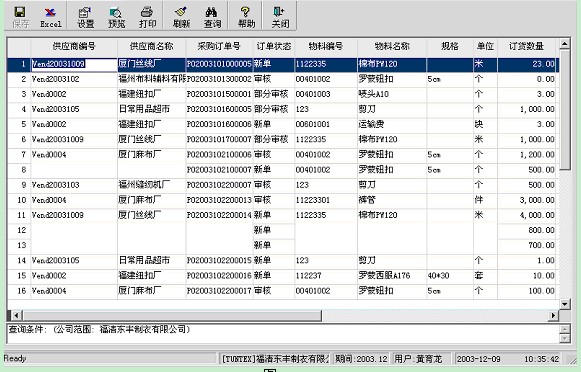Click the 订单状态 column header
This screenshot has height=372, width=581.
pyautogui.click(x=274, y=47)
